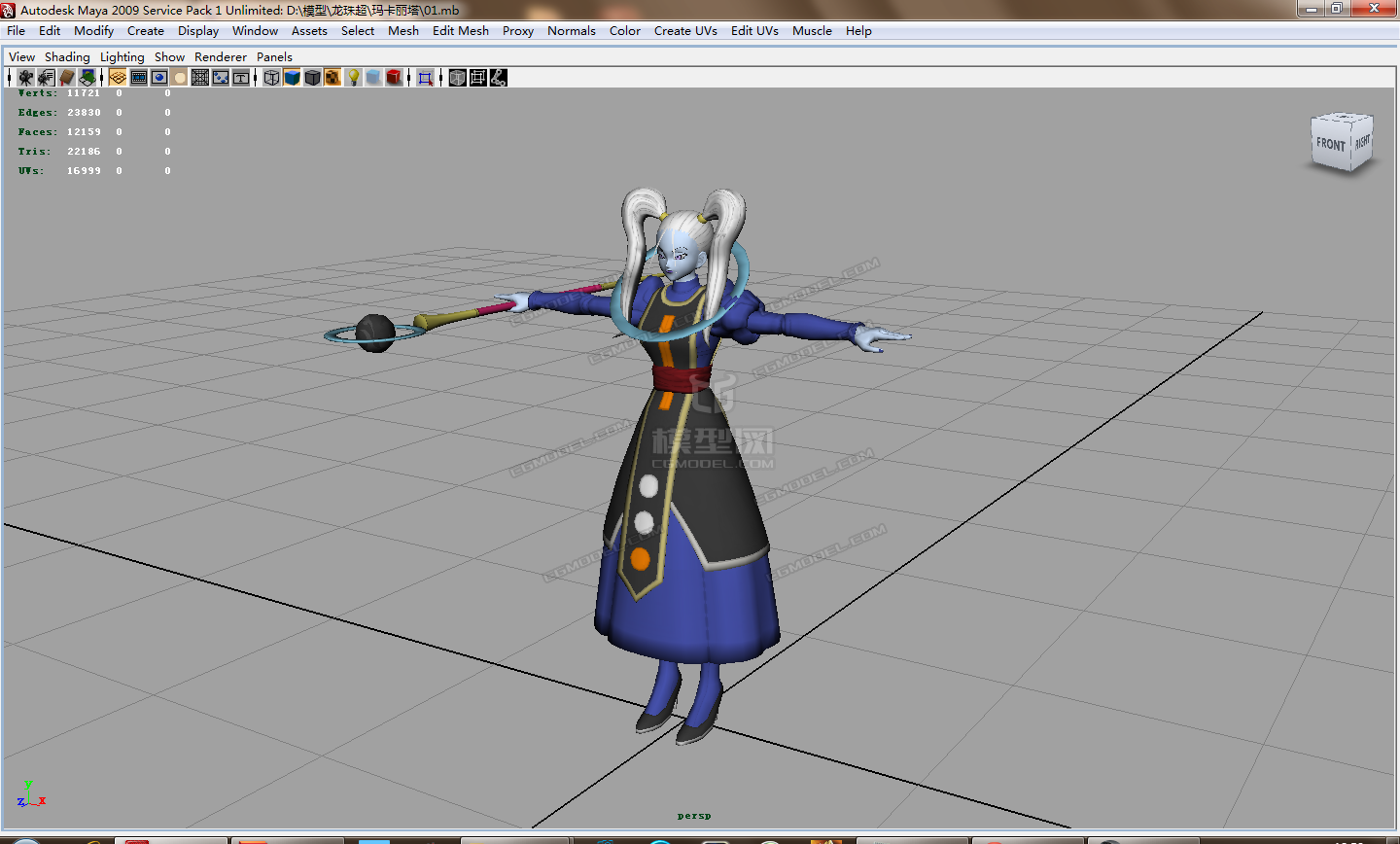
Task: Click the Image Plane icon
Action: pos(87,78)
